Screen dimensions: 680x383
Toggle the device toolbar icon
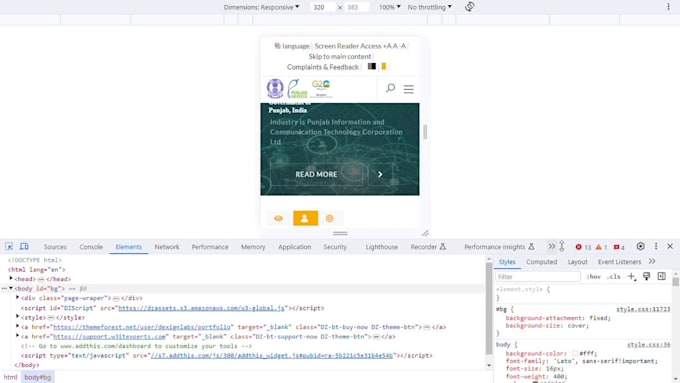pyautogui.click(x=24, y=246)
